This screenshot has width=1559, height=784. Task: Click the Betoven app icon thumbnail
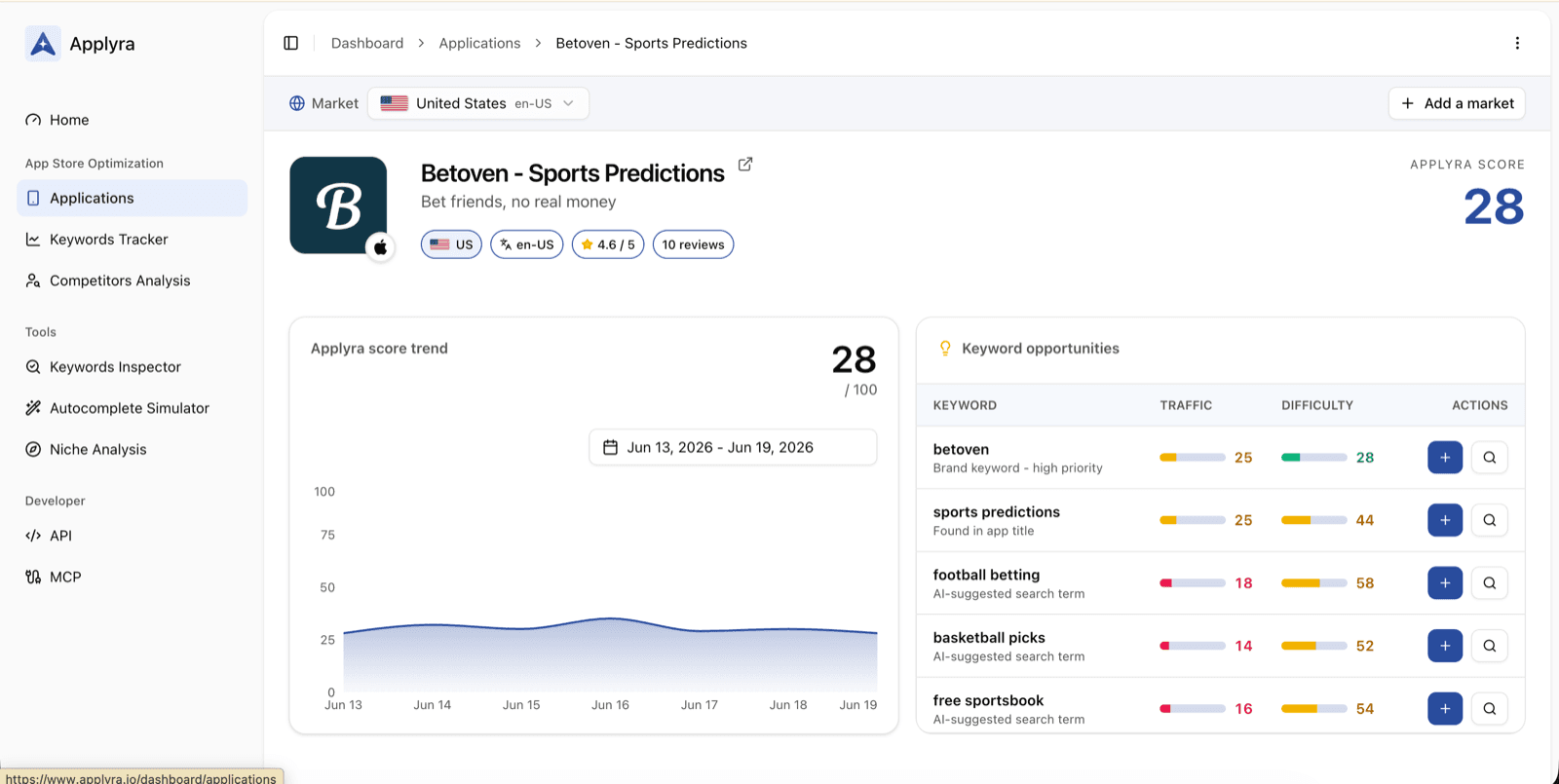338,205
